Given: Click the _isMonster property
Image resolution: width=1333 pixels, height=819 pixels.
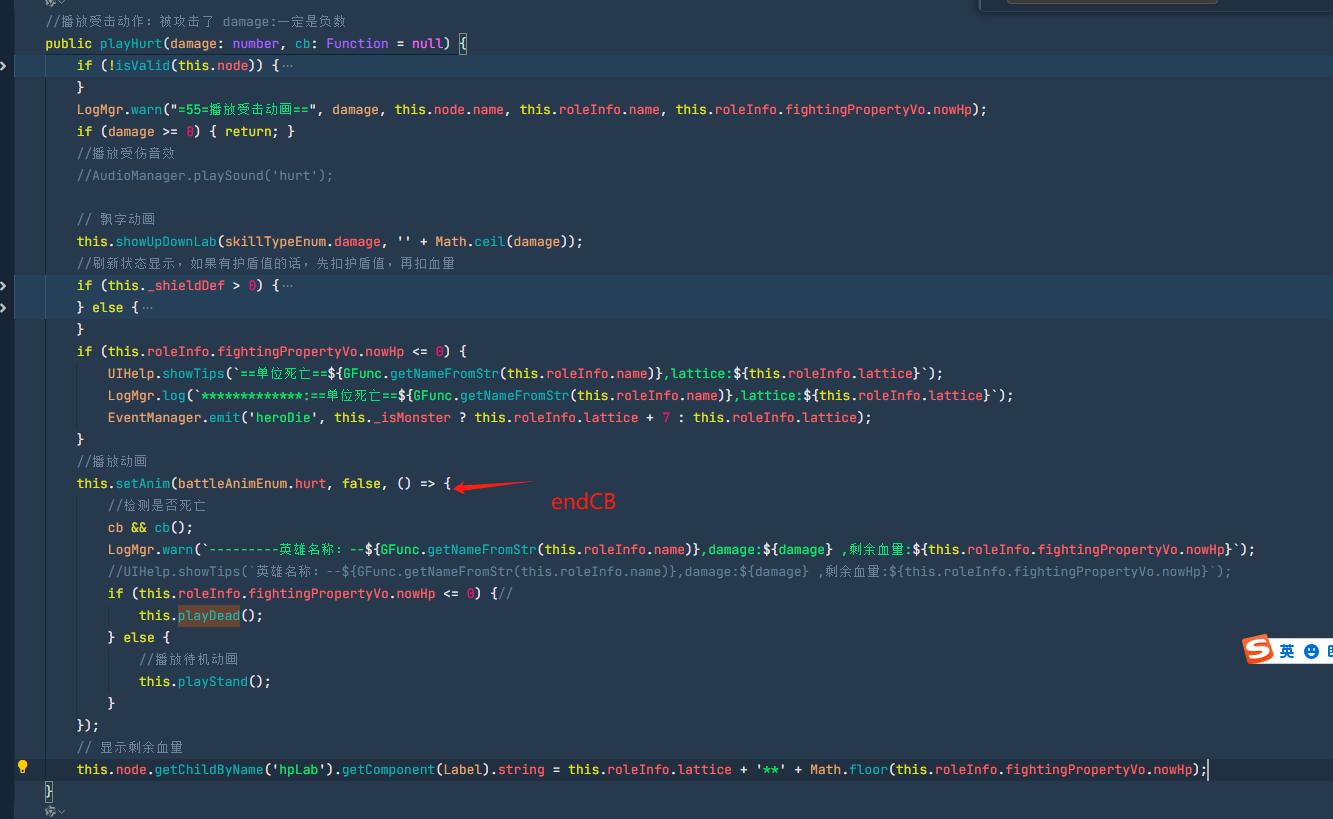Looking at the screenshot, I should 411,418.
